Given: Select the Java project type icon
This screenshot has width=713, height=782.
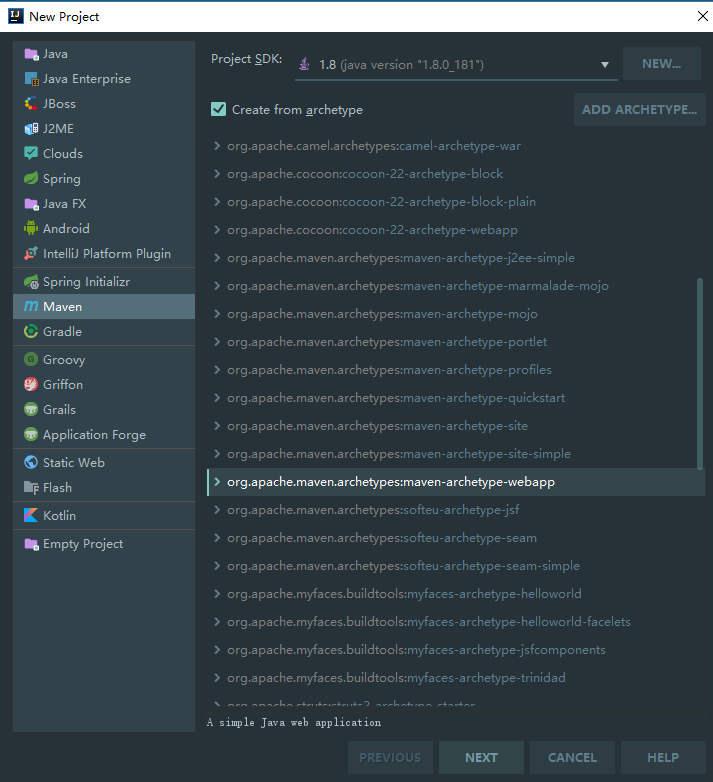Looking at the screenshot, I should pos(31,54).
